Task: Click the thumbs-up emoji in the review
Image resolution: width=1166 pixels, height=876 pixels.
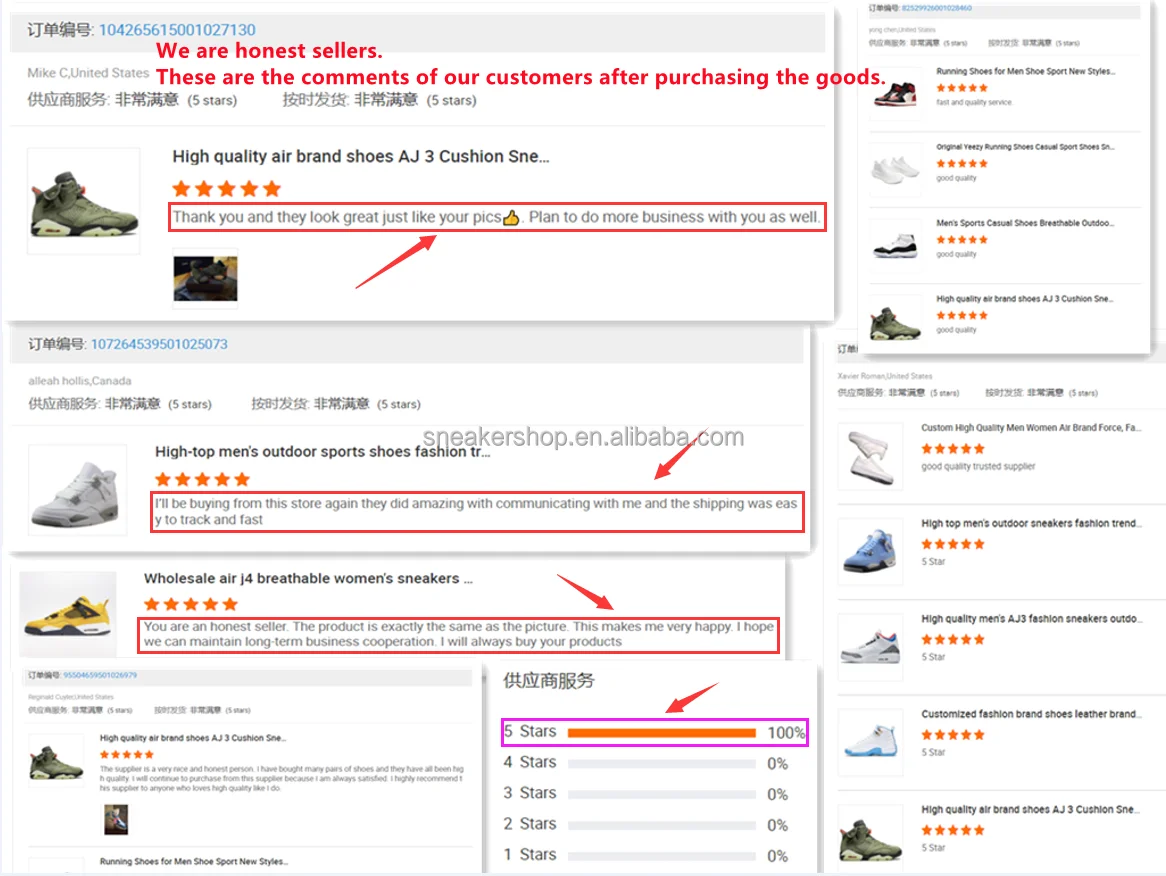Action: point(511,217)
